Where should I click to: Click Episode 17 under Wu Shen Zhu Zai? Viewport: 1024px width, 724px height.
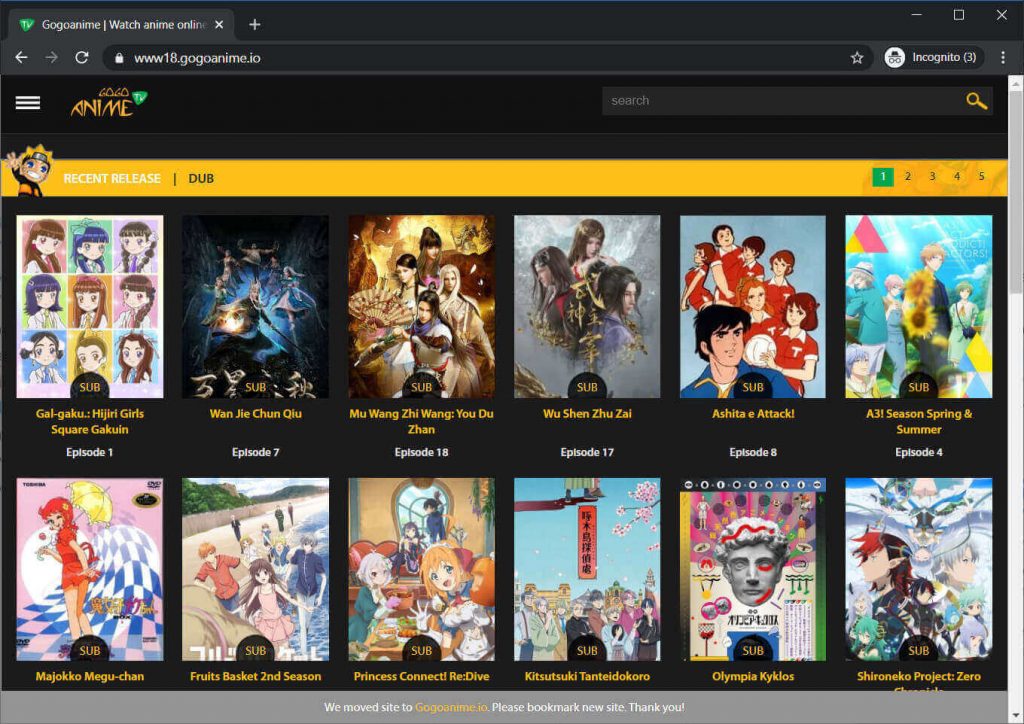coord(587,452)
